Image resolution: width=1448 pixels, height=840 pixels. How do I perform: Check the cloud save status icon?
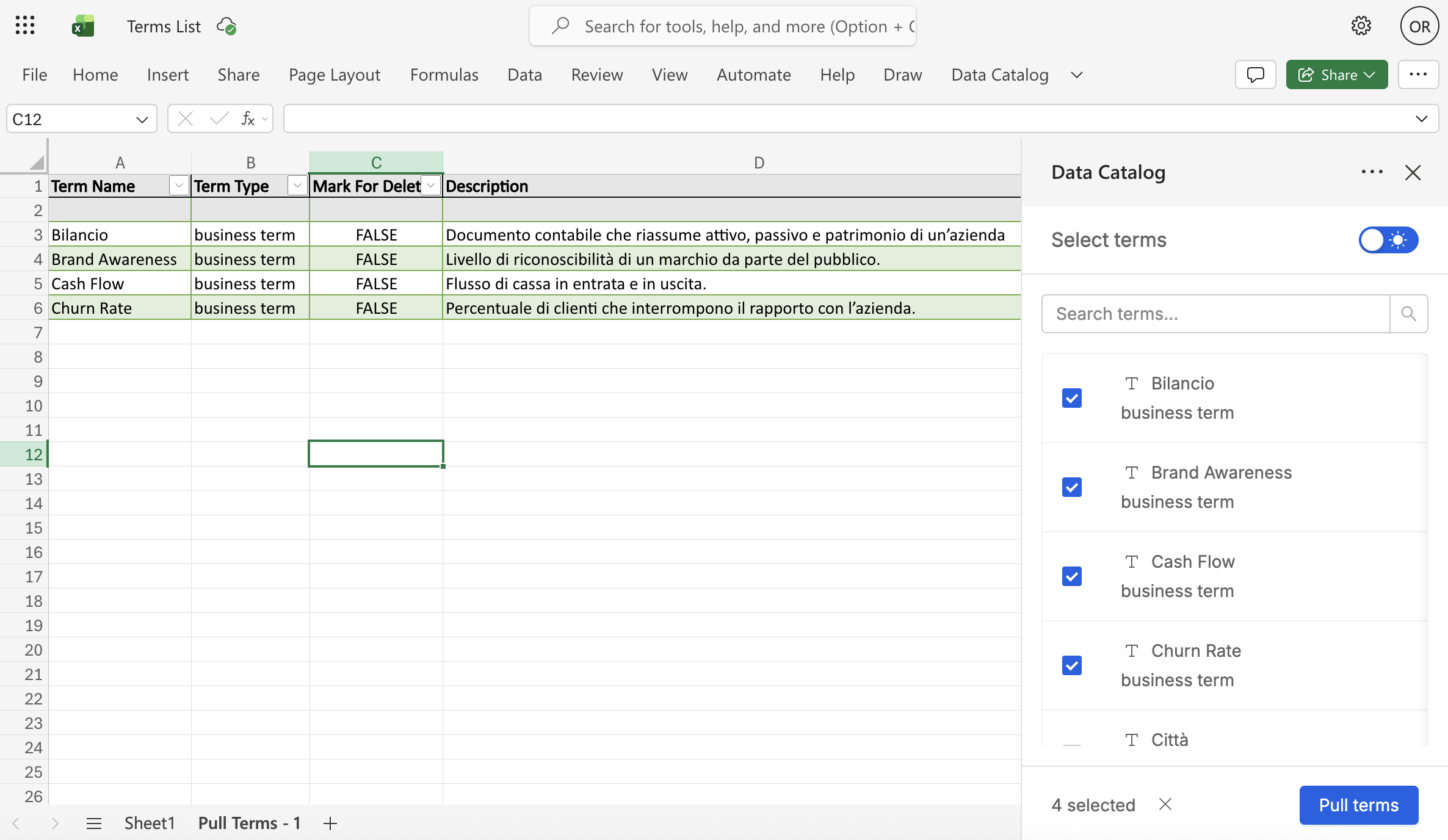coord(227,26)
